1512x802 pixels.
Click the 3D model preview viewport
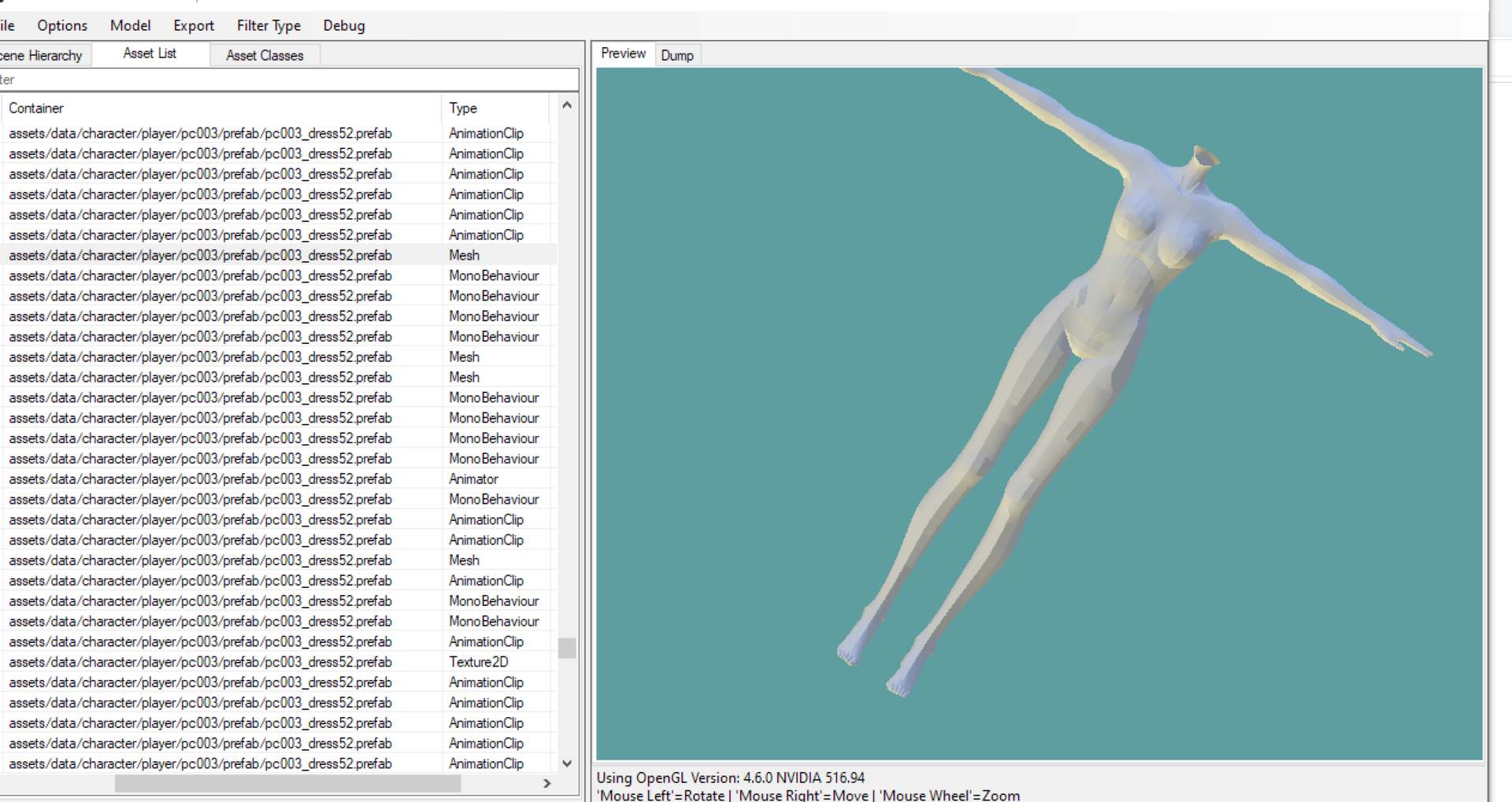click(x=1039, y=414)
